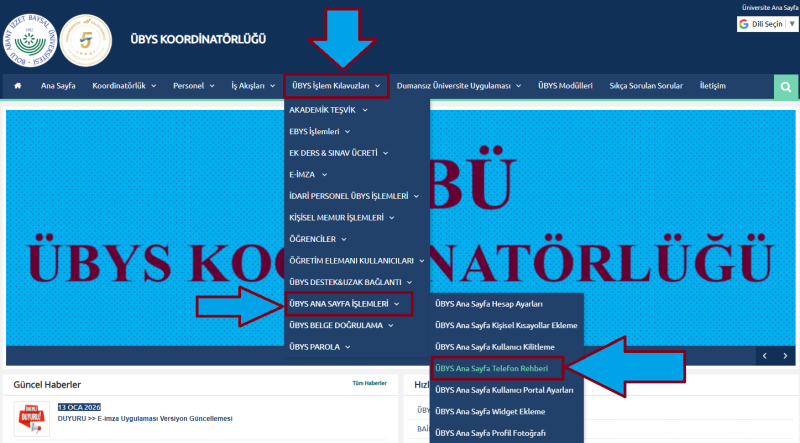Click the home icon in navigation bar
Viewport: 800px width, 443px height.
coord(17,86)
